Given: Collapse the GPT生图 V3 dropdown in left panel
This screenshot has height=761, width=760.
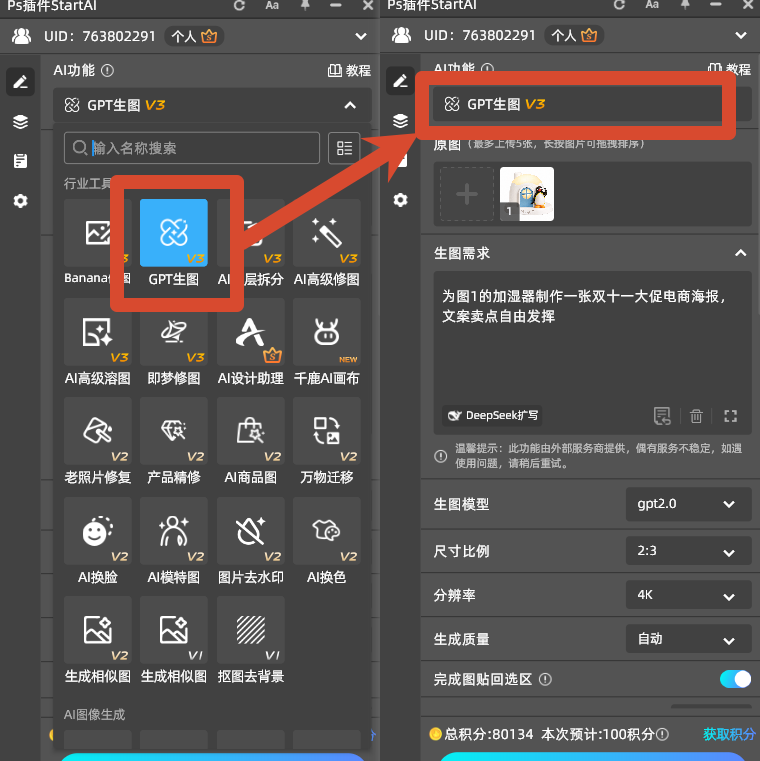Looking at the screenshot, I should (350, 105).
